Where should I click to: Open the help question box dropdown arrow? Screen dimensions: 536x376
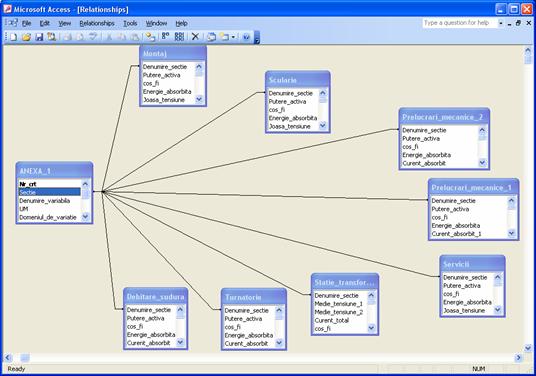point(501,23)
